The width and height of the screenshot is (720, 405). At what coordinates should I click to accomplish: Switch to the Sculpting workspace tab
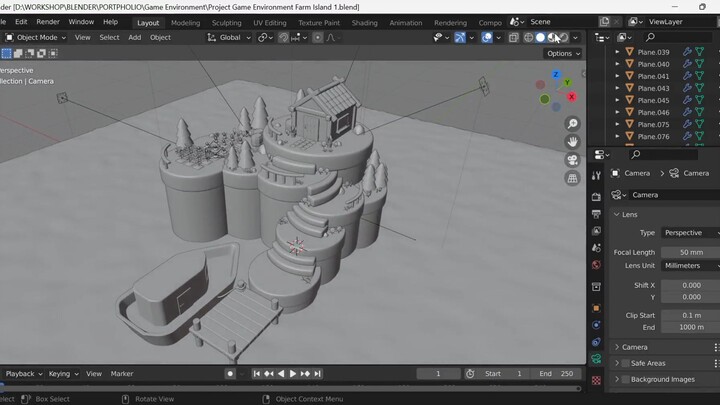226,22
